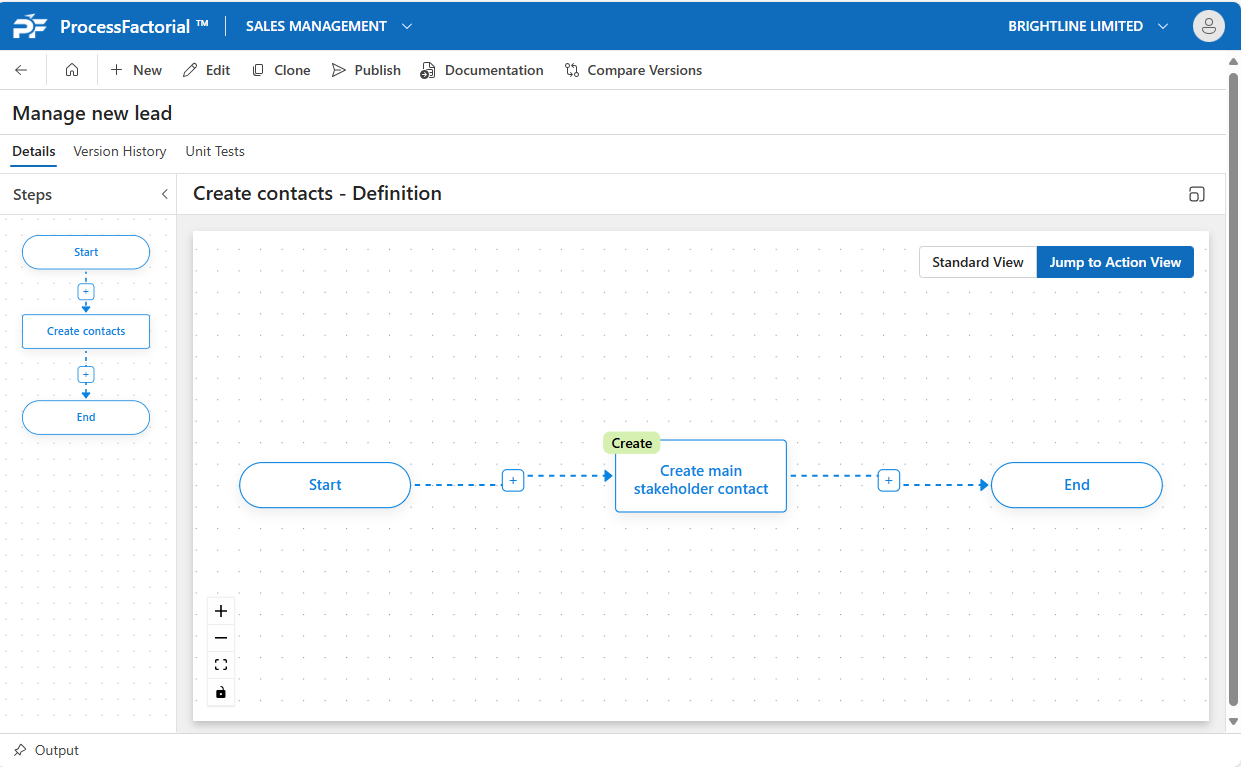Toggle the canvas lock icon
Screen dimensions: 1241x767
tap(221, 692)
